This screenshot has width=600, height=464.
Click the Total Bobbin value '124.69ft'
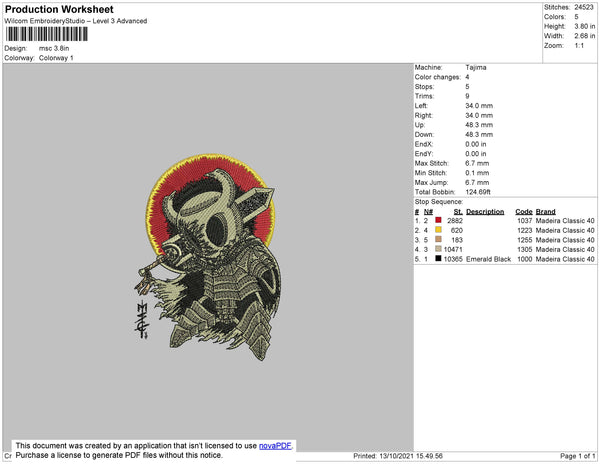pyautogui.click(x=478, y=192)
